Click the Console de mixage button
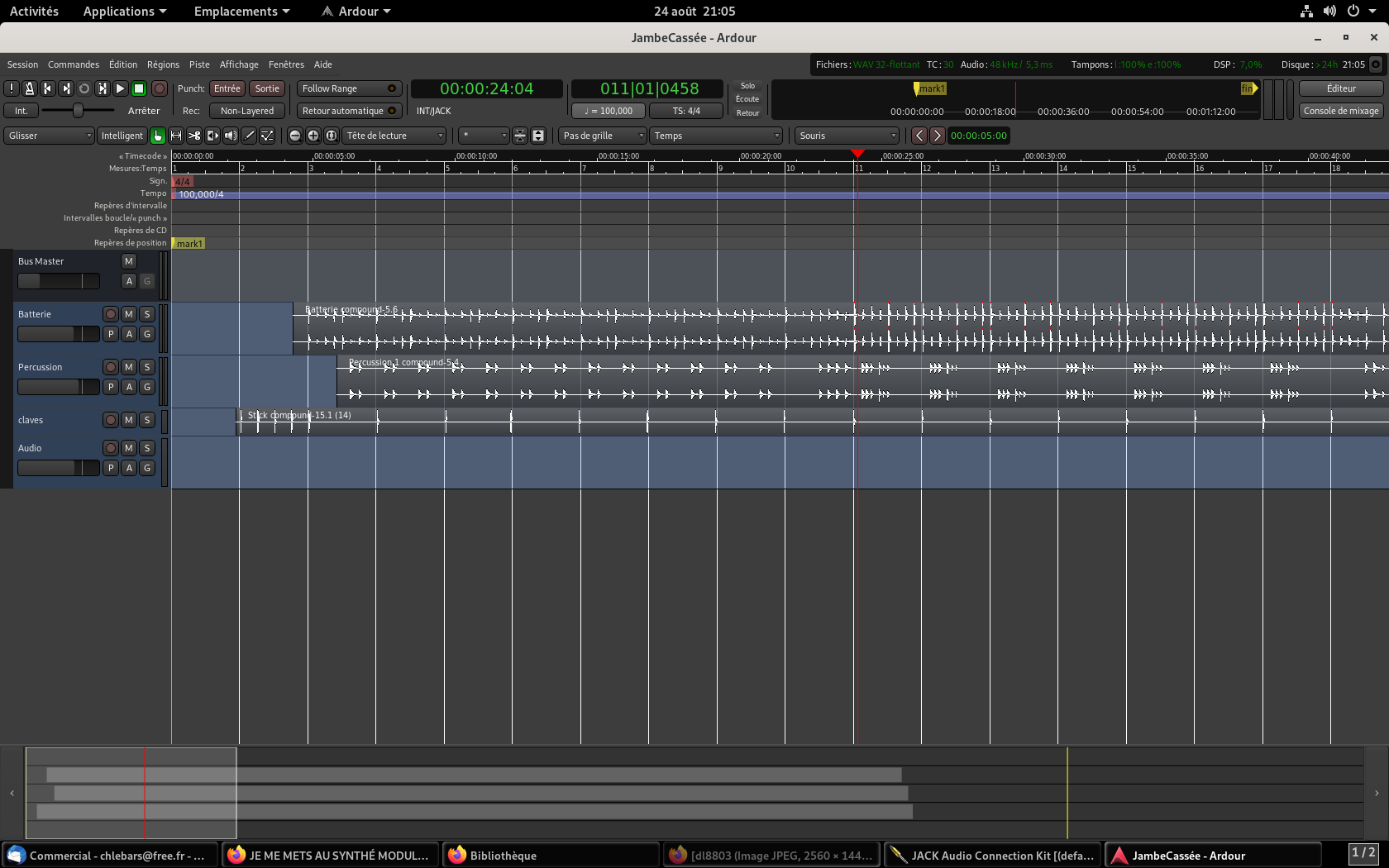This screenshot has height=868, width=1389. tap(1340, 111)
